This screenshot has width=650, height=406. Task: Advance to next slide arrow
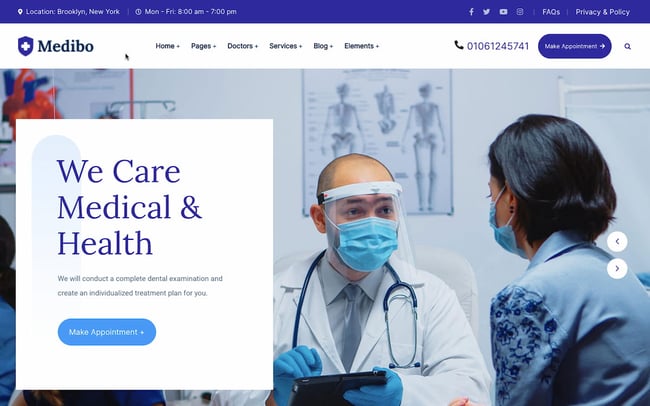(617, 268)
